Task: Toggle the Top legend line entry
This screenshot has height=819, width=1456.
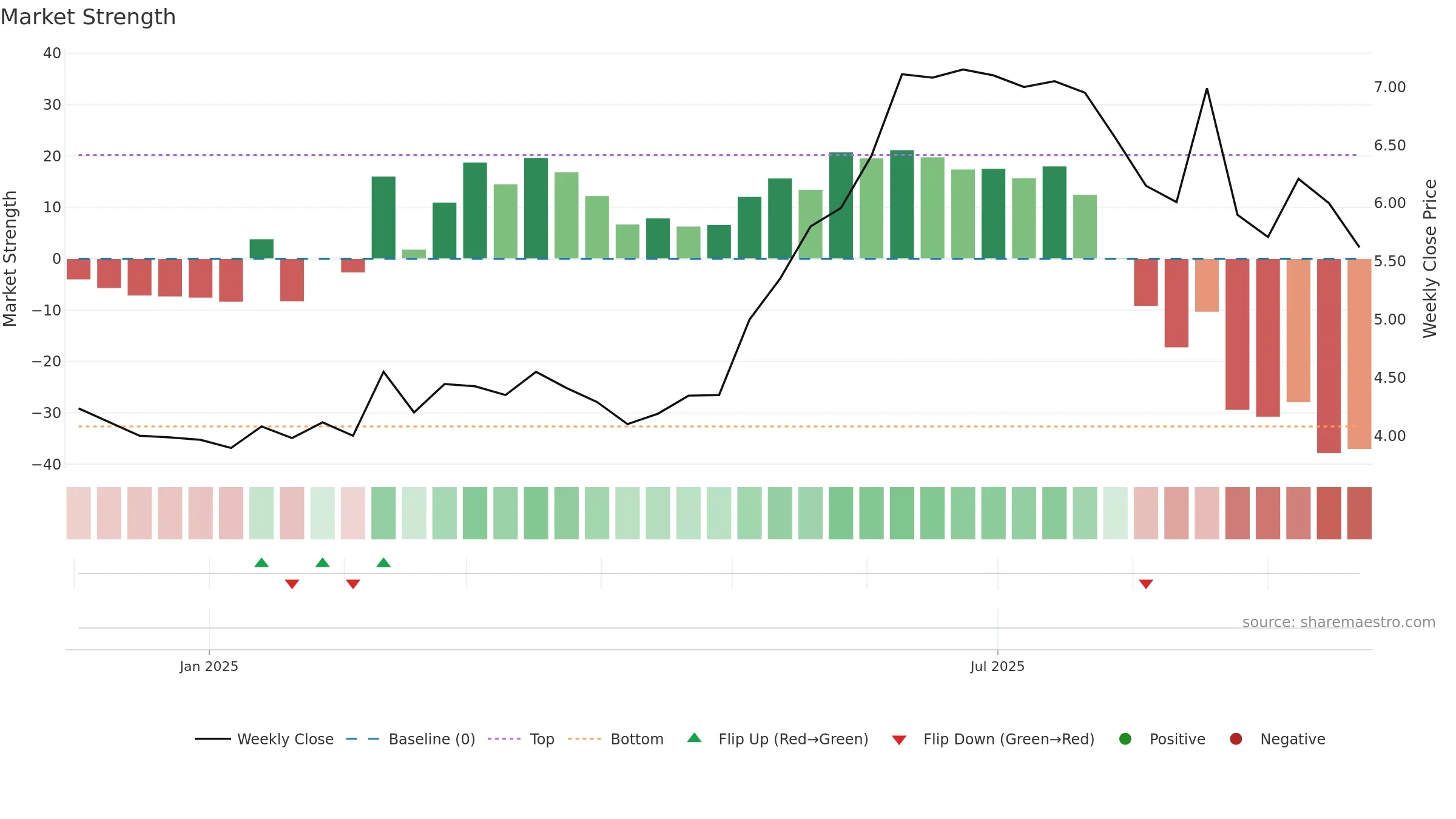Action: 521,739
